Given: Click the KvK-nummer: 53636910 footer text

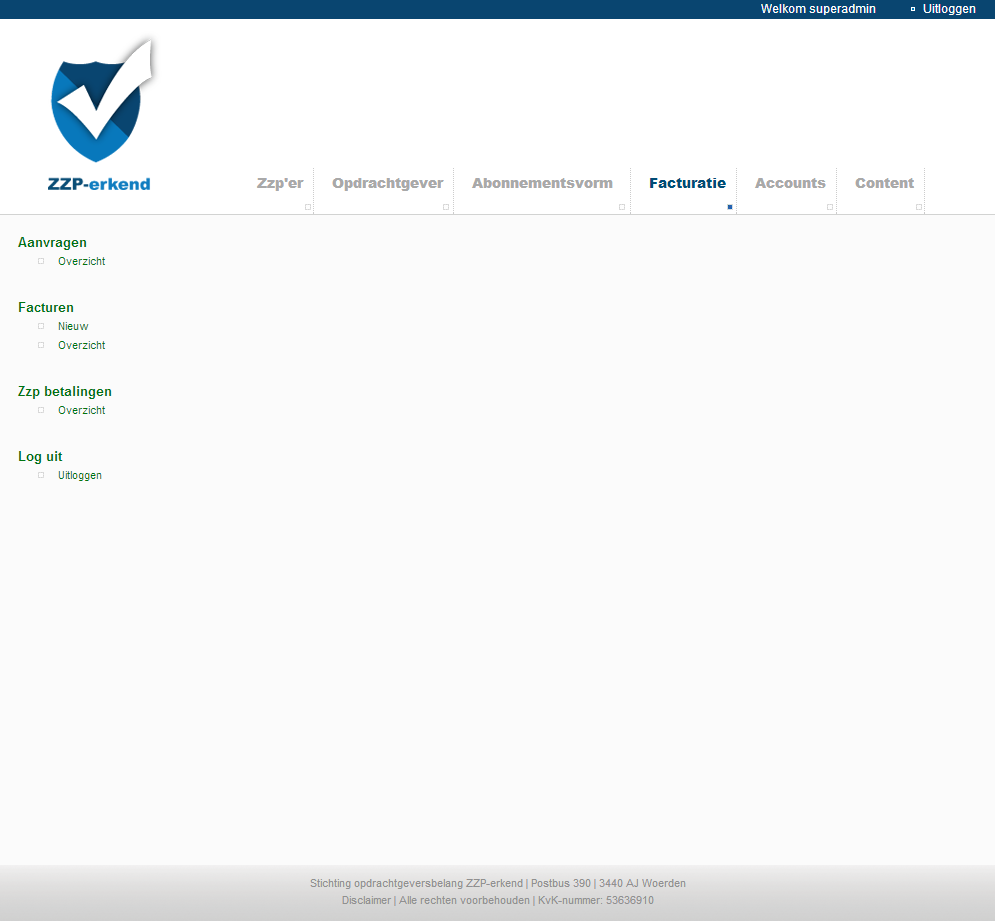Looking at the screenshot, I should tap(596, 901).
